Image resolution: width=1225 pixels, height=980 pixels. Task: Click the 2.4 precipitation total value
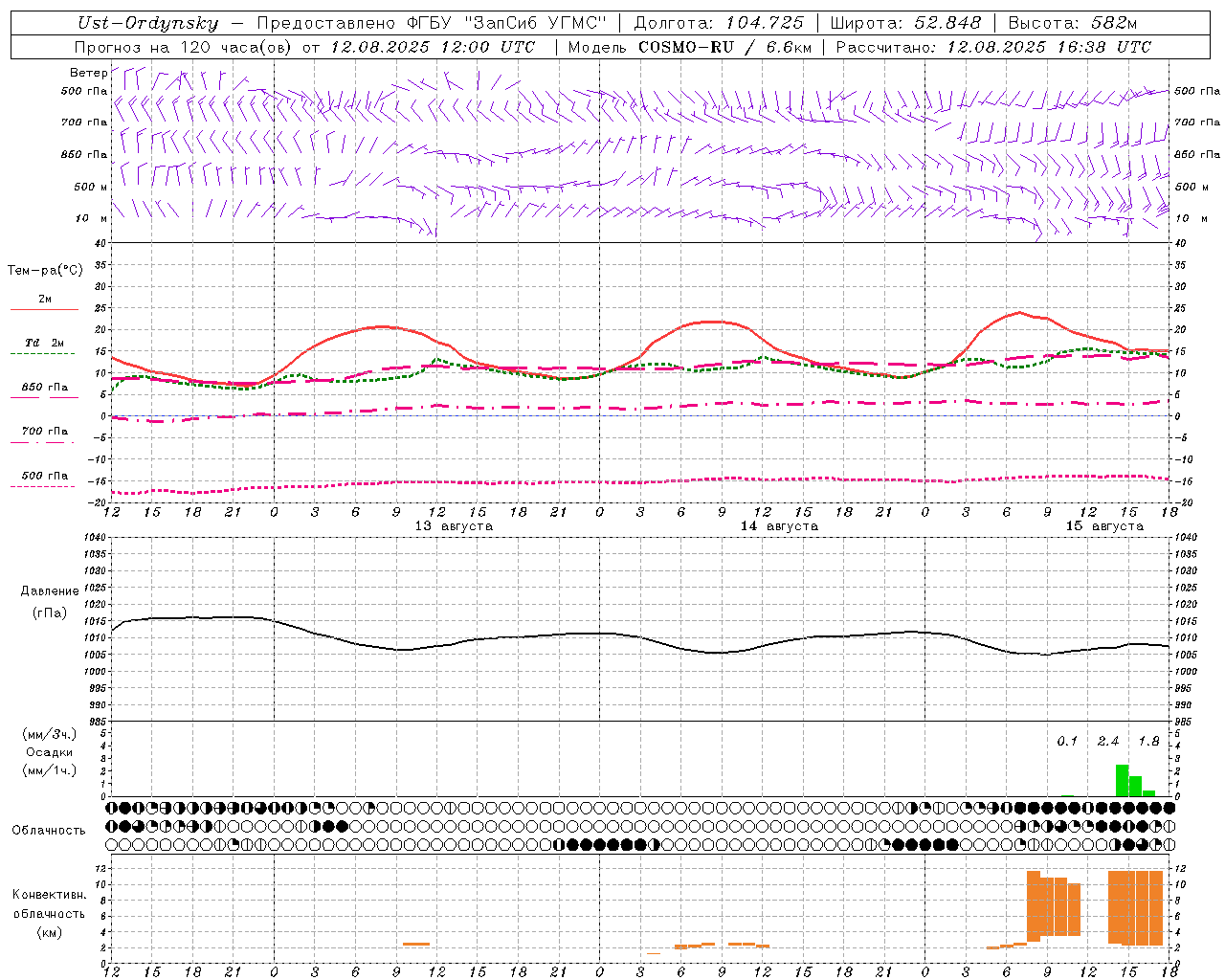(x=1108, y=742)
